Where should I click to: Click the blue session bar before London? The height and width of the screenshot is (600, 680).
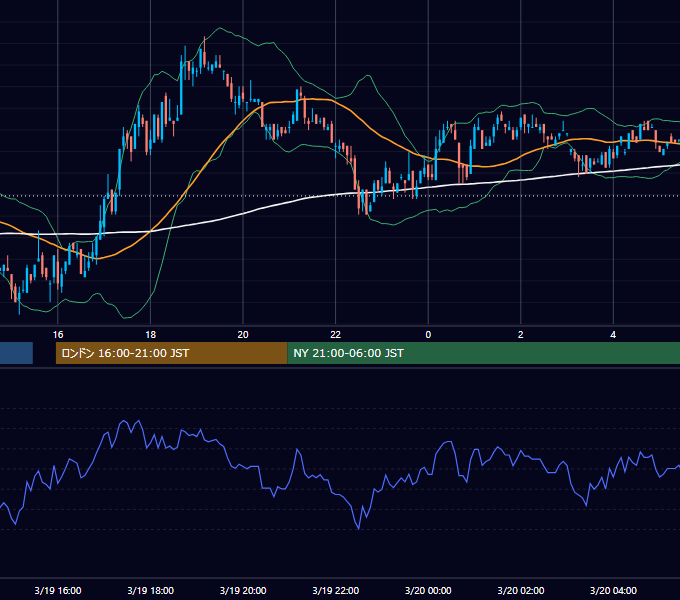coord(16,353)
